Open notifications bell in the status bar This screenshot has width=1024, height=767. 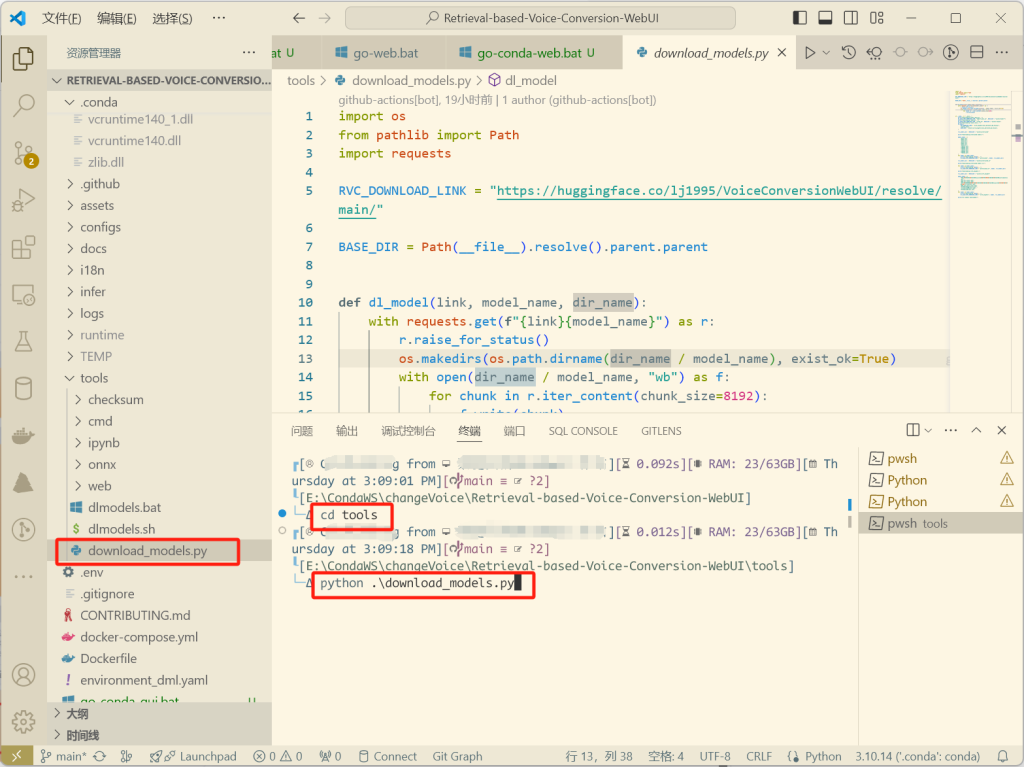tap(1002, 756)
